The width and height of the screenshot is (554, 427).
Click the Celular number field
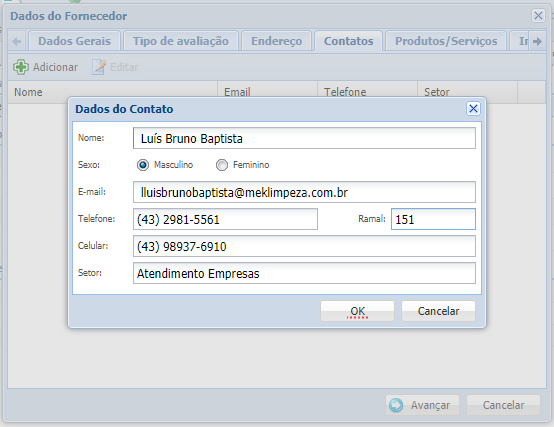[x=304, y=246]
